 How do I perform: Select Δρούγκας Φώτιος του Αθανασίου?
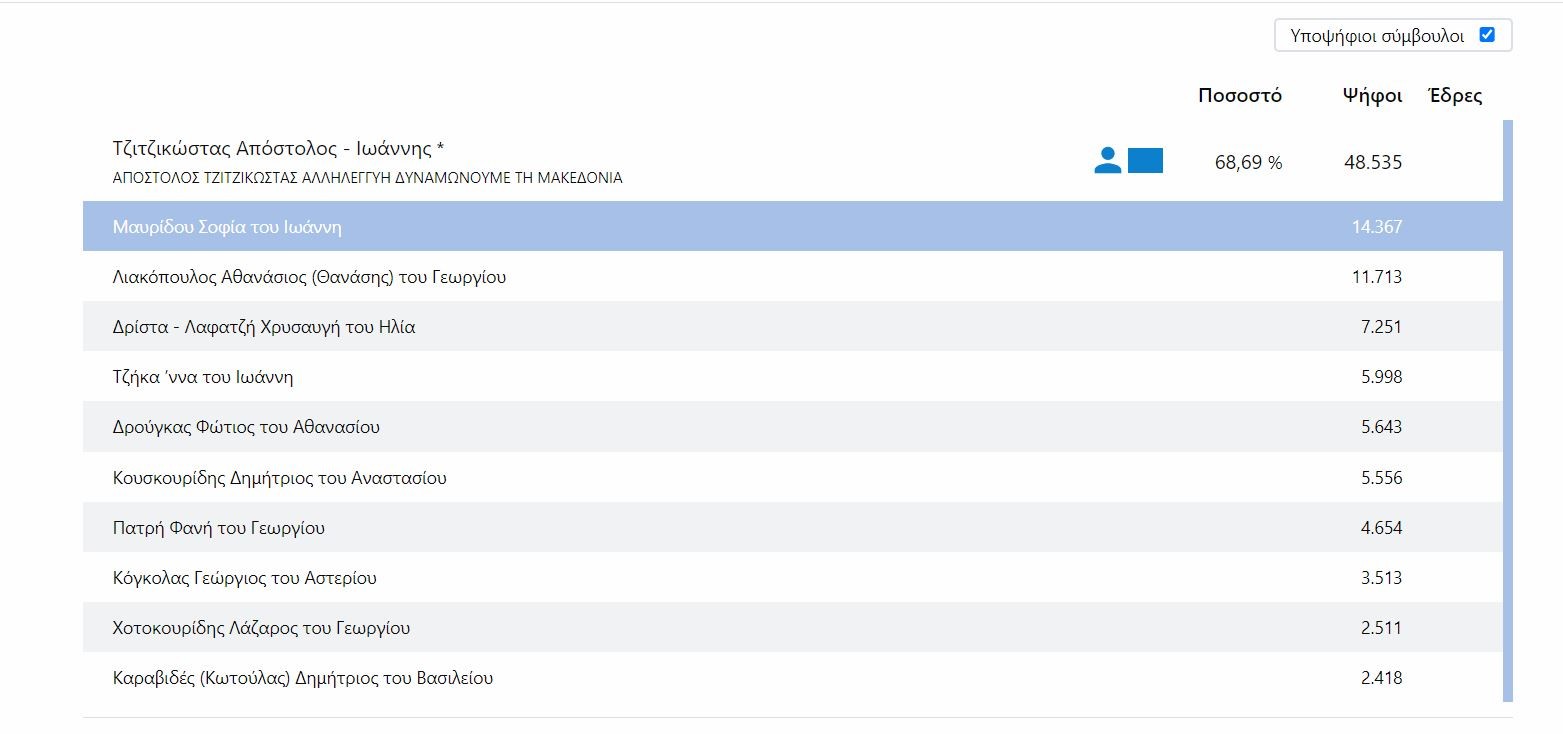pos(246,427)
